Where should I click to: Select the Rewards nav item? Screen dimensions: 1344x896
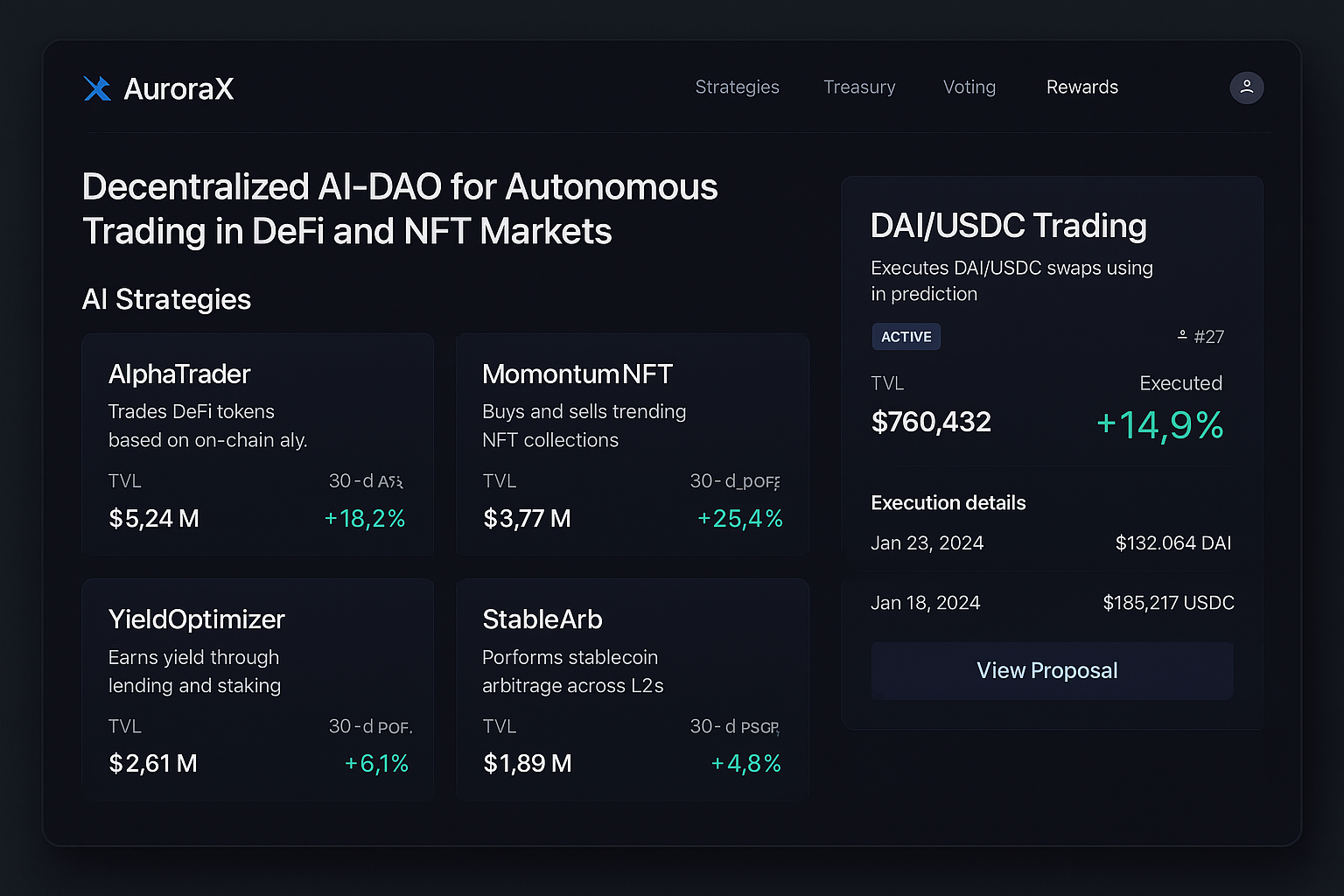pyautogui.click(x=1082, y=87)
